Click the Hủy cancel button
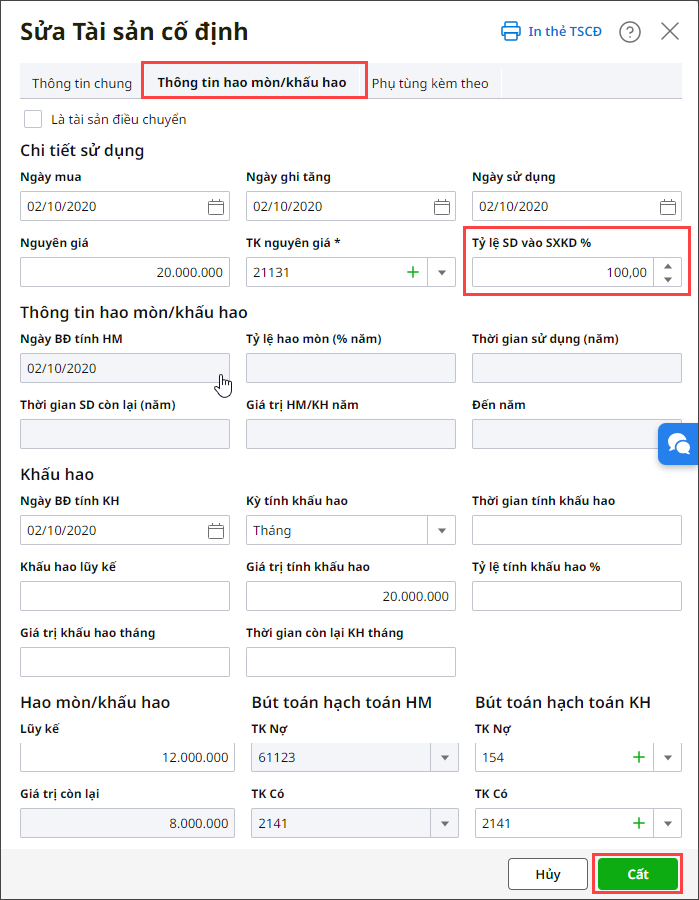This screenshot has width=699, height=900. coord(548,874)
